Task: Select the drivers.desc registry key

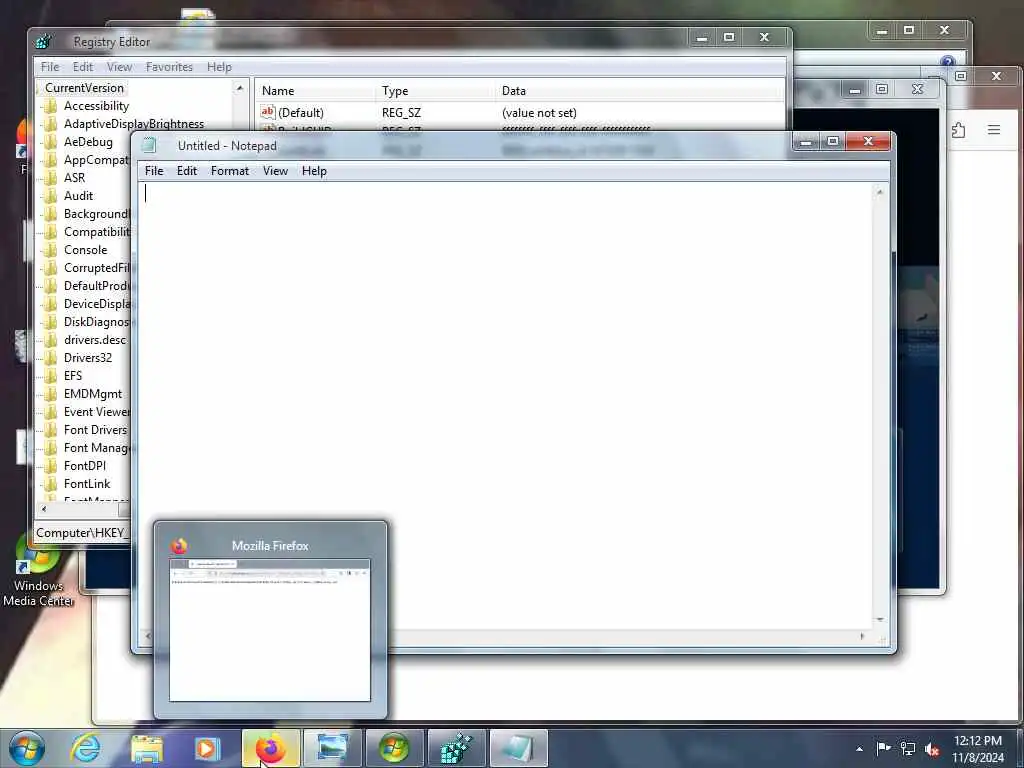Action: coord(95,340)
